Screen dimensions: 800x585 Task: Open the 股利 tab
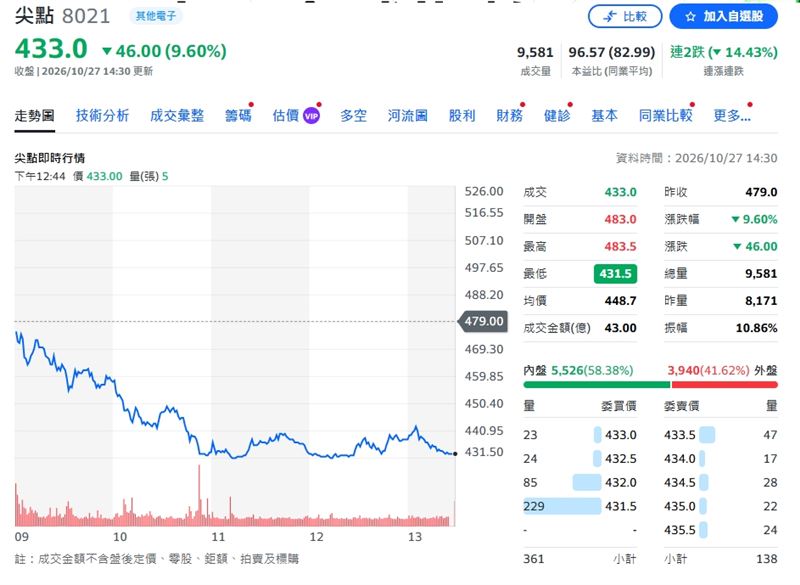462,116
